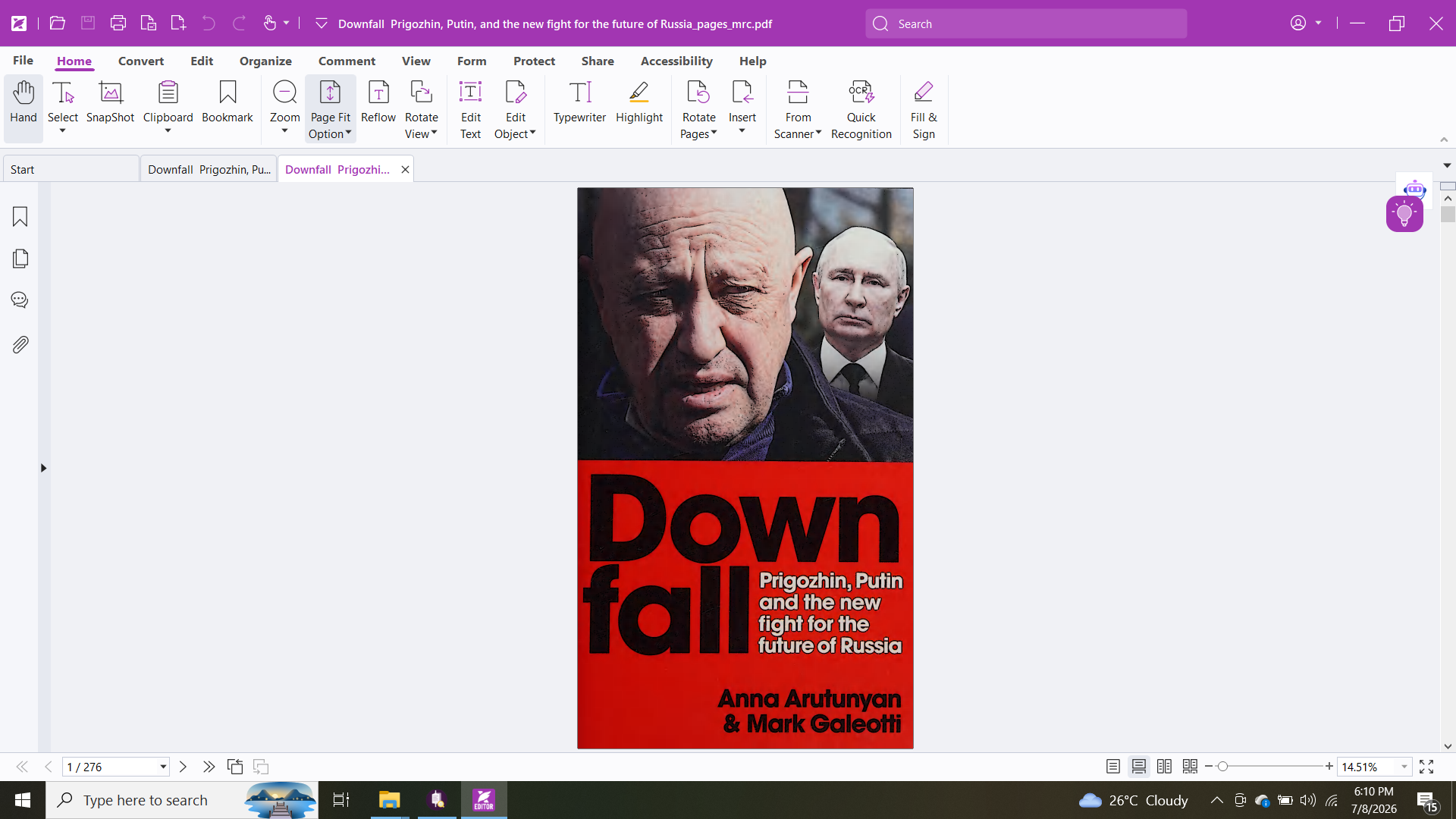Expand the Clipboard dropdown arrow

click(168, 131)
